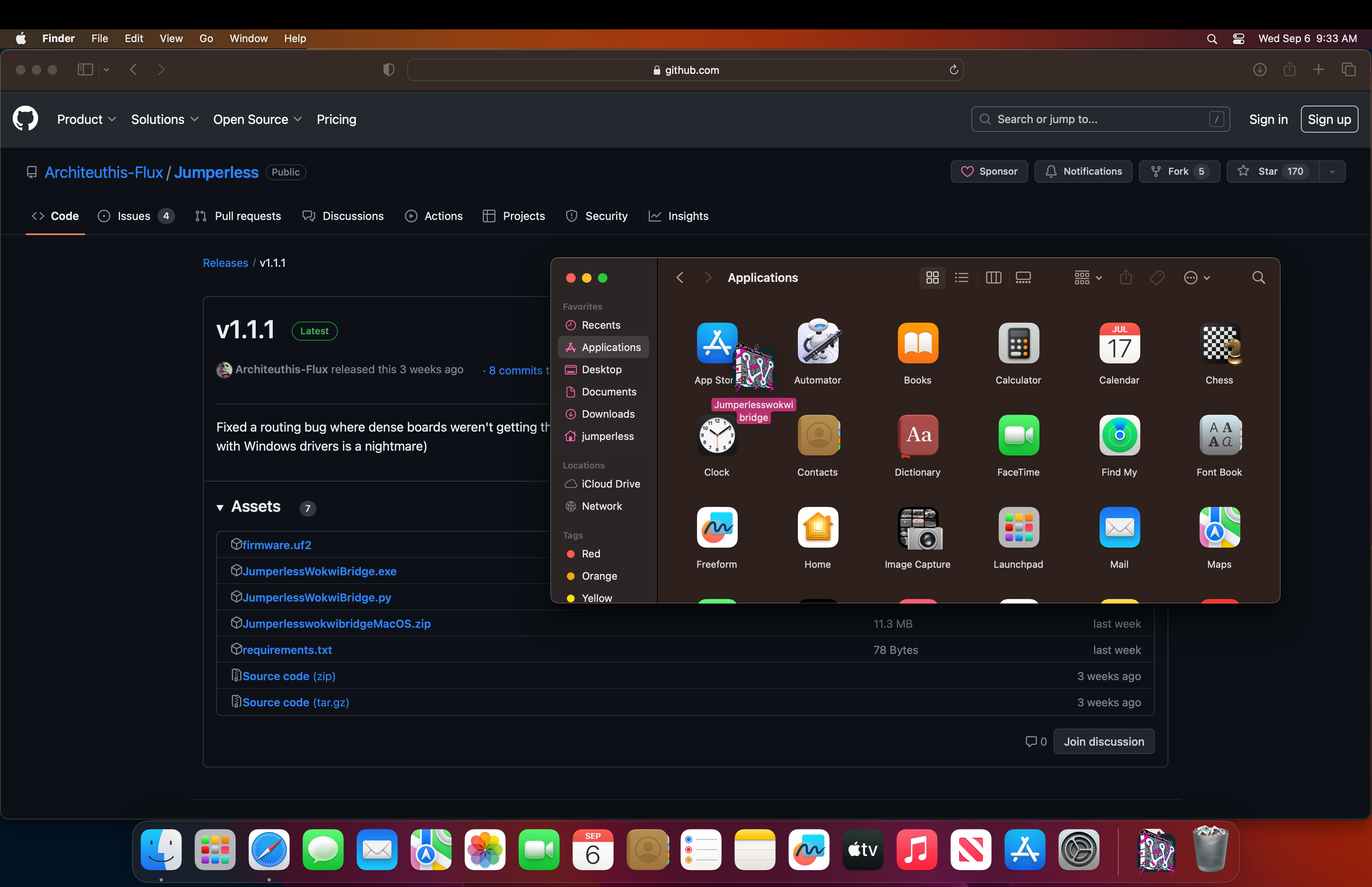Select the Orange tag in sidebar

click(599, 576)
